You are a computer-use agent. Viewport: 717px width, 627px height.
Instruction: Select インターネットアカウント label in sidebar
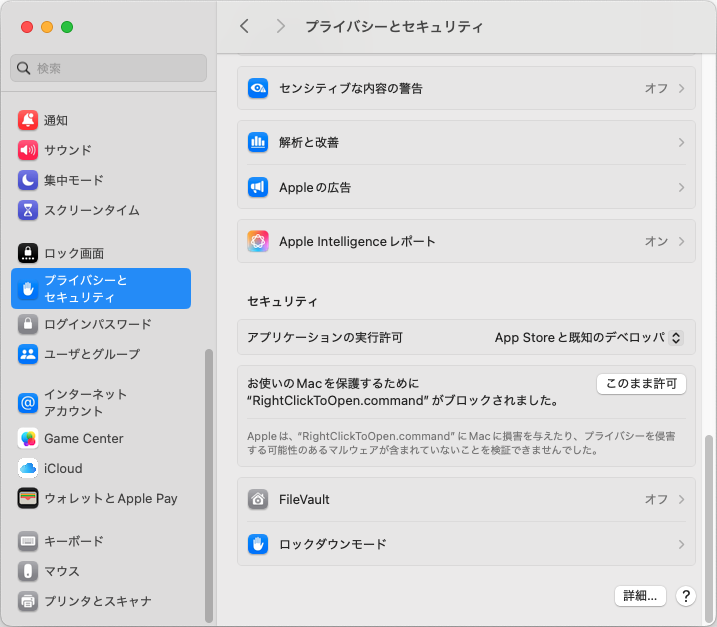tap(86, 403)
